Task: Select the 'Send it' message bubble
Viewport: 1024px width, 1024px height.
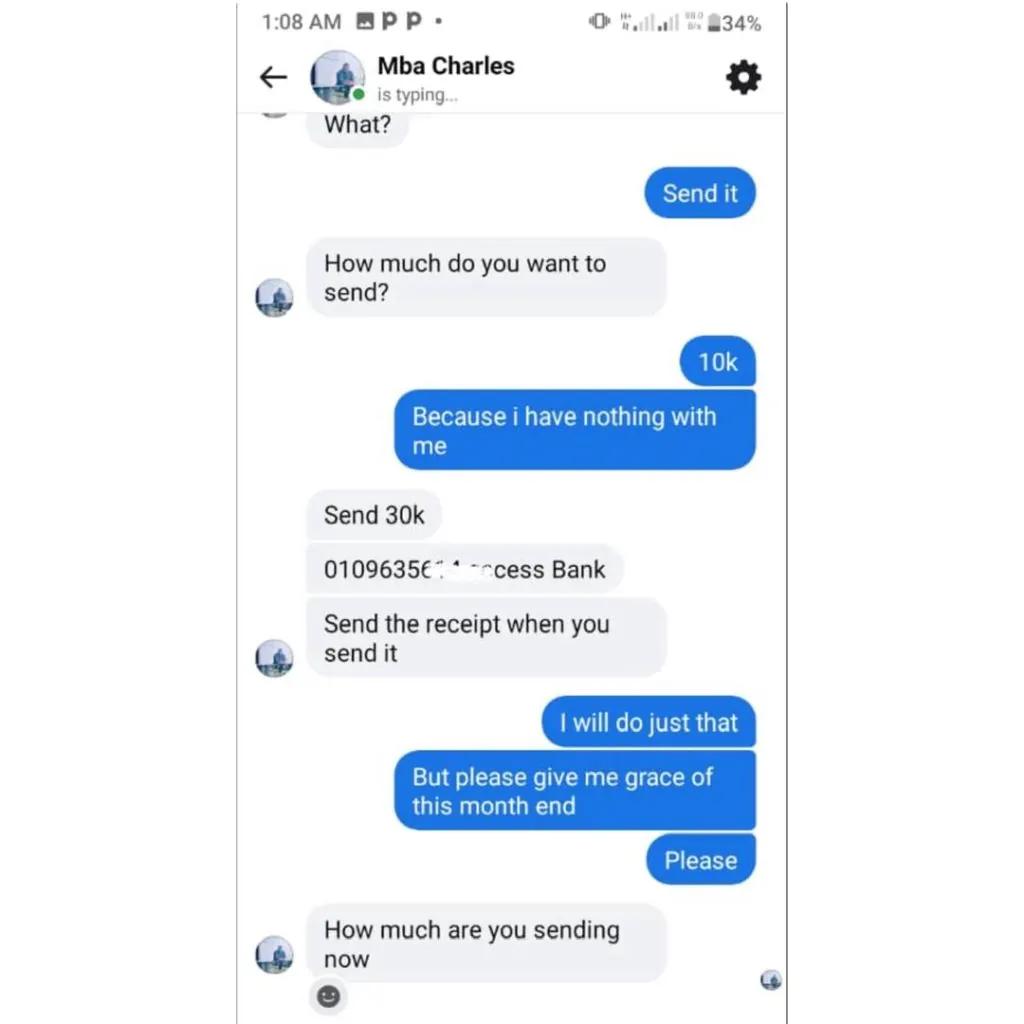Action: click(x=700, y=193)
